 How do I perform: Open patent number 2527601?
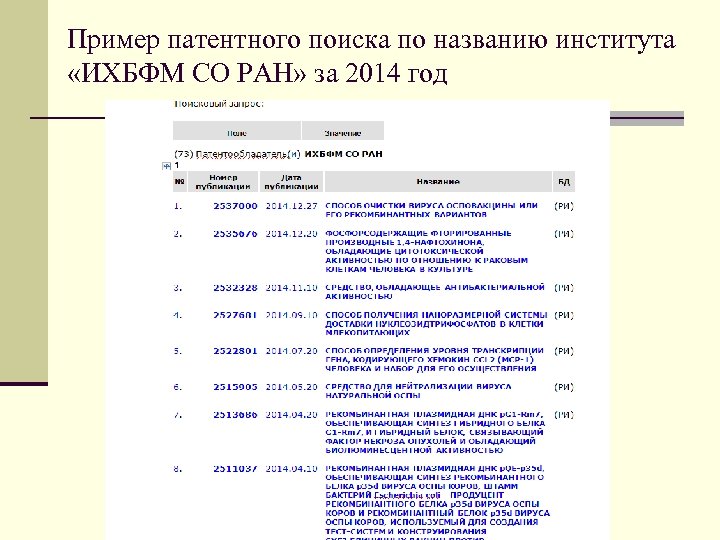pyautogui.click(x=235, y=315)
